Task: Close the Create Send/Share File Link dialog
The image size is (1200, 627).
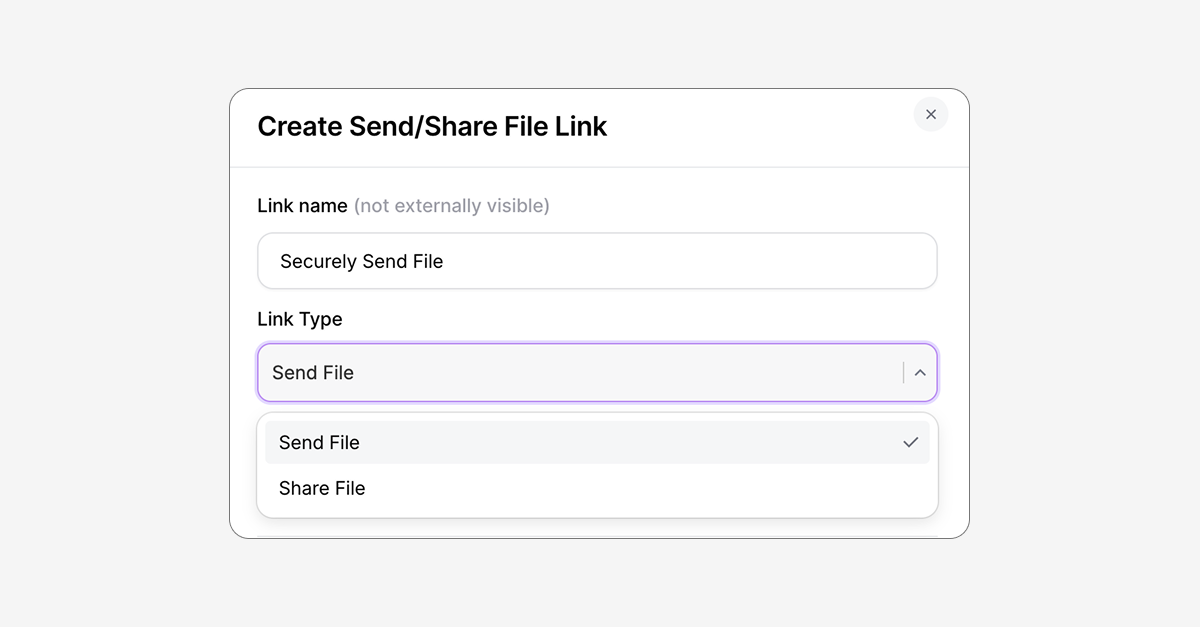Action: 931,114
